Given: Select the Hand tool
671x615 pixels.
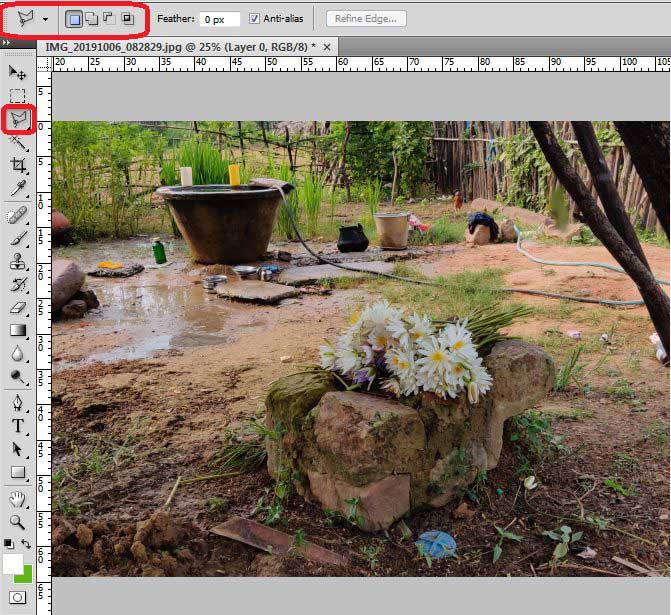Looking at the screenshot, I should (x=18, y=499).
